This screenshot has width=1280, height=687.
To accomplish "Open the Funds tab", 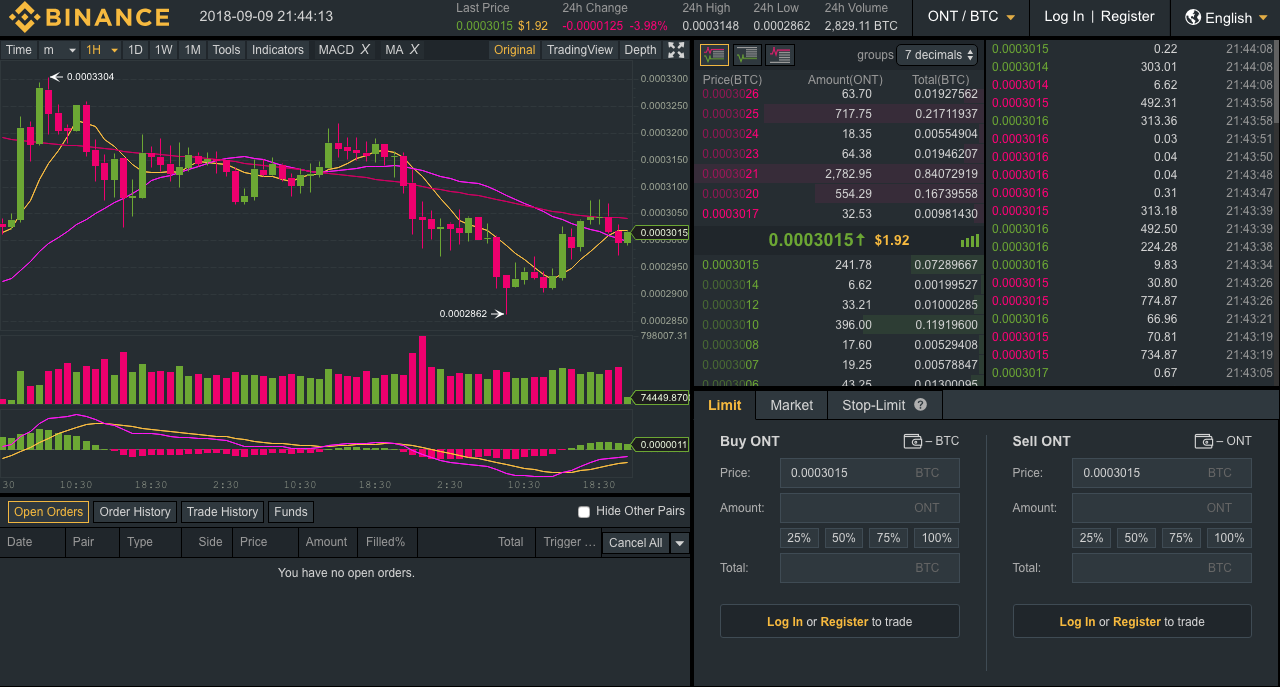I will [291, 512].
